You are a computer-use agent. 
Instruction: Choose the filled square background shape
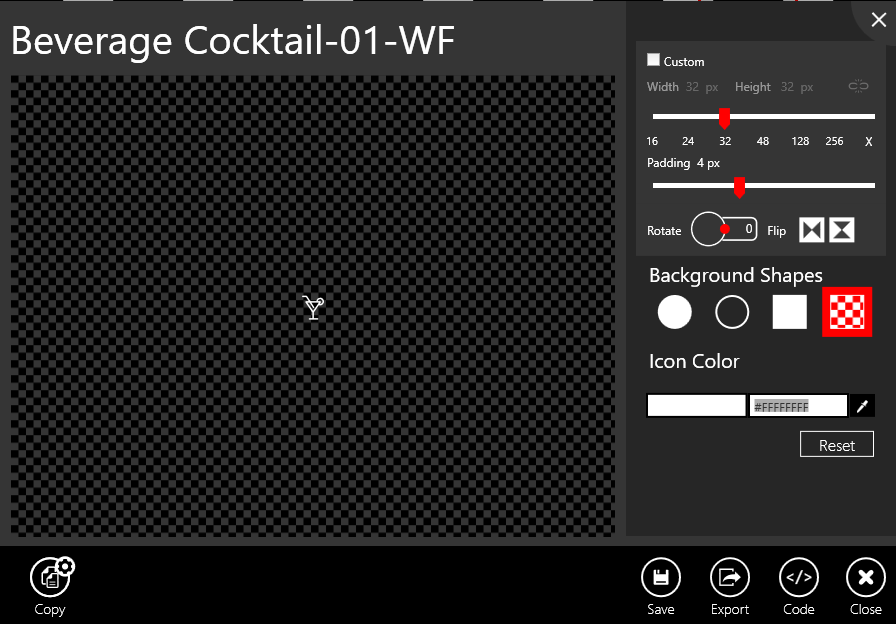(x=789, y=313)
